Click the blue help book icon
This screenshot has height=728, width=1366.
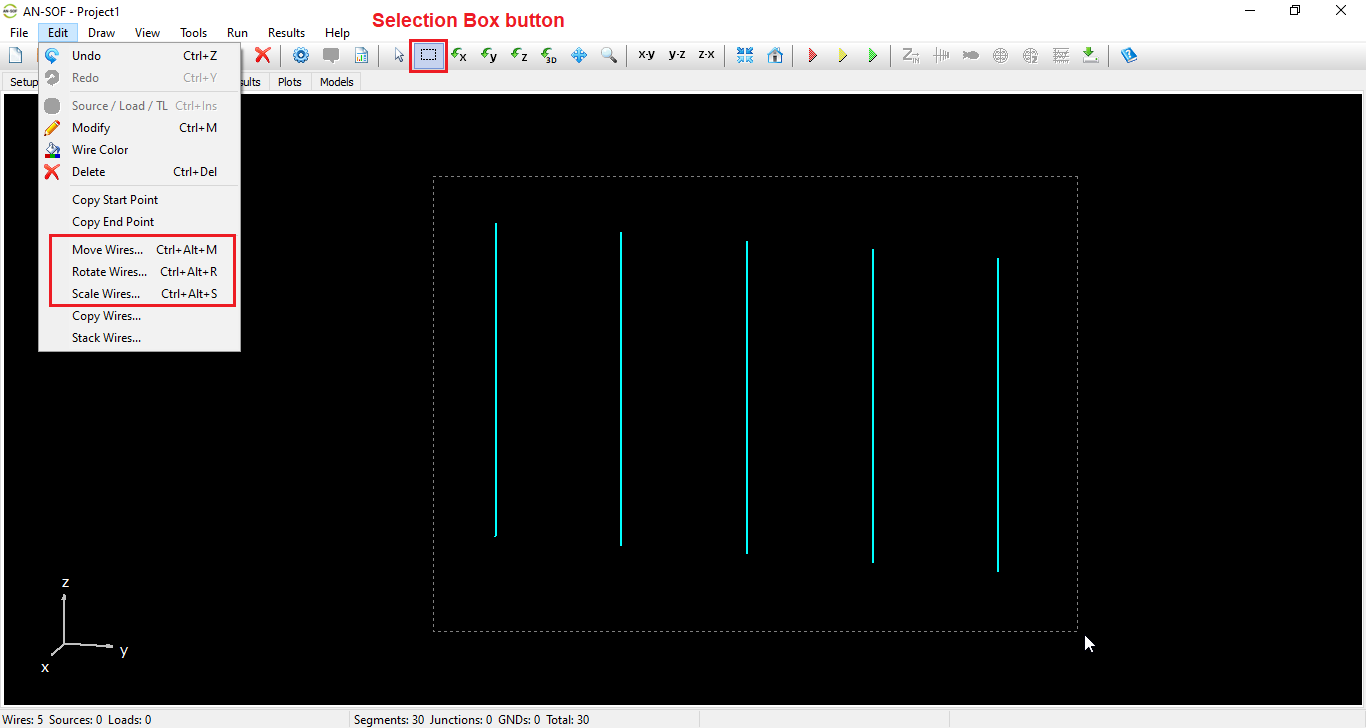click(1129, 55)
